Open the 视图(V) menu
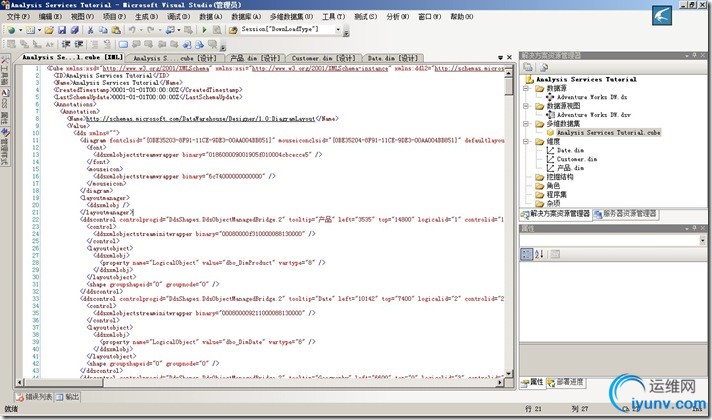Image resolution: width=712 pixels, height=420 pixels. click(82, 16)
